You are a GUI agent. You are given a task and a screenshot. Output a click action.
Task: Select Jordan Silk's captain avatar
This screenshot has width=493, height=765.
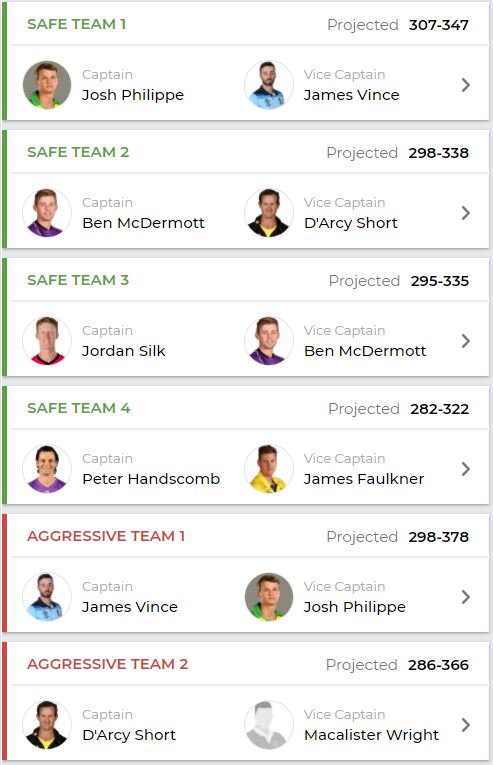(x=47, y=341)
